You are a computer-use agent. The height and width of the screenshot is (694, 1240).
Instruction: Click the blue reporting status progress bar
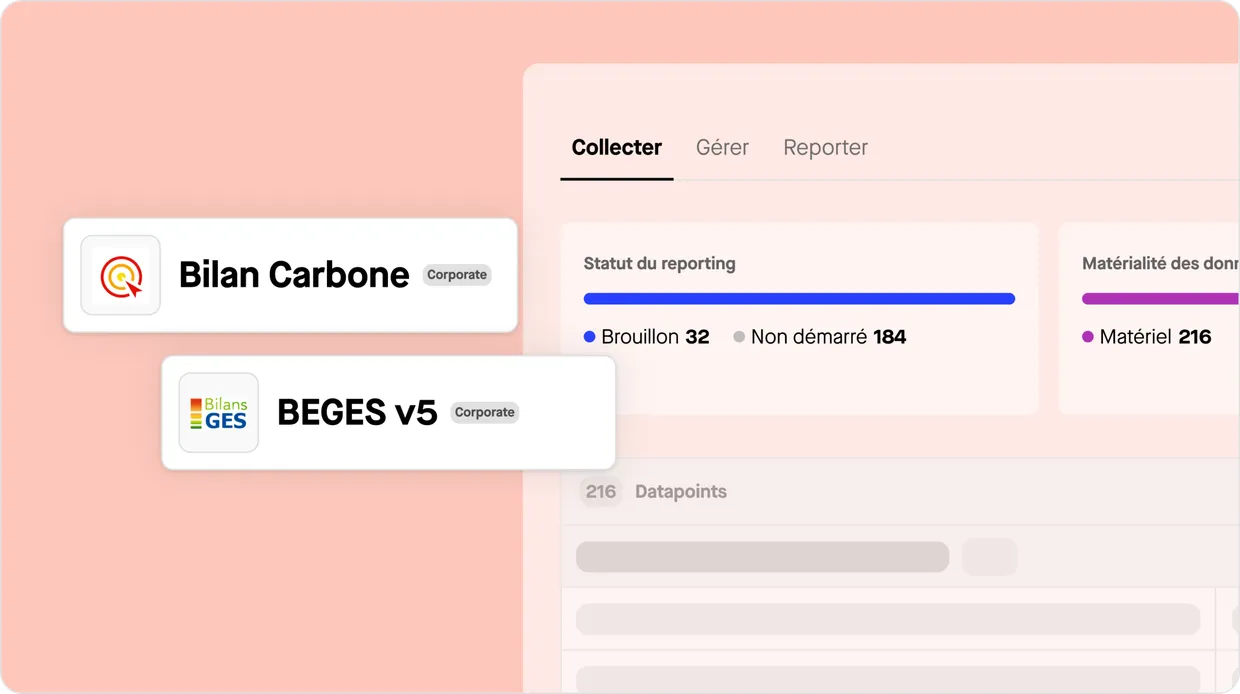799,298
